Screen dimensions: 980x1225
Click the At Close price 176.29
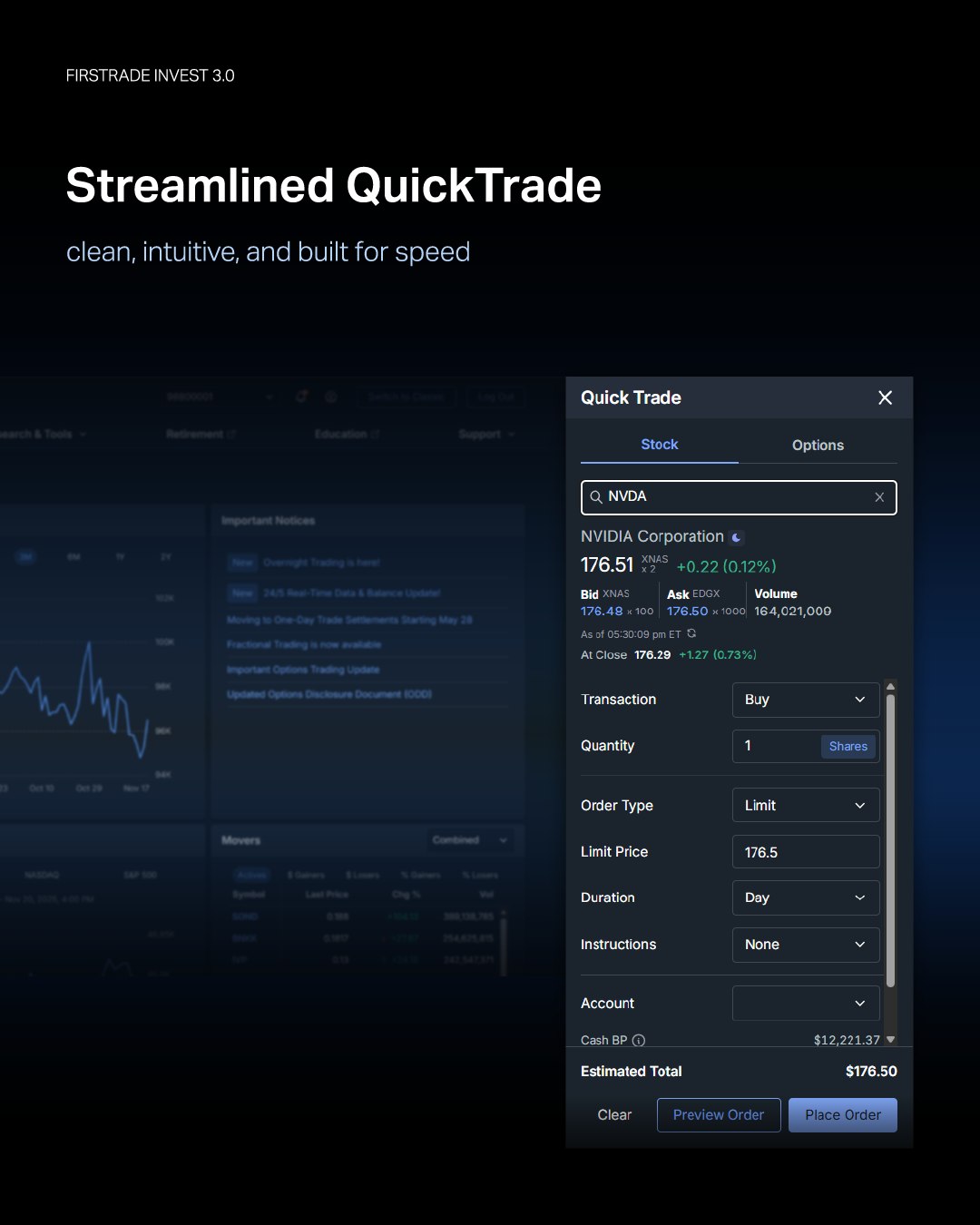[652, 654]
